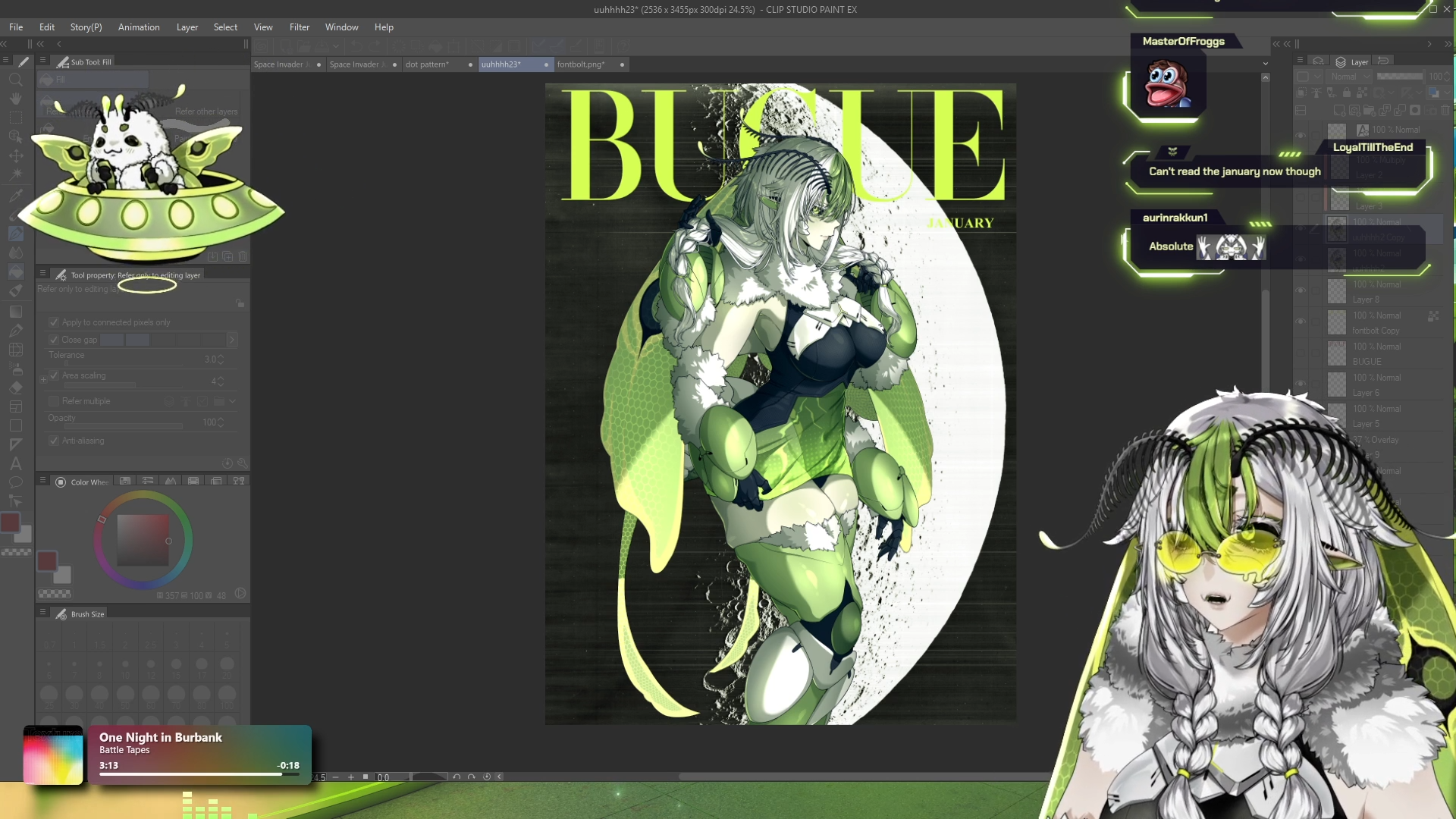Switch to the fontbolt.png document tab

[x=581, y=64]
